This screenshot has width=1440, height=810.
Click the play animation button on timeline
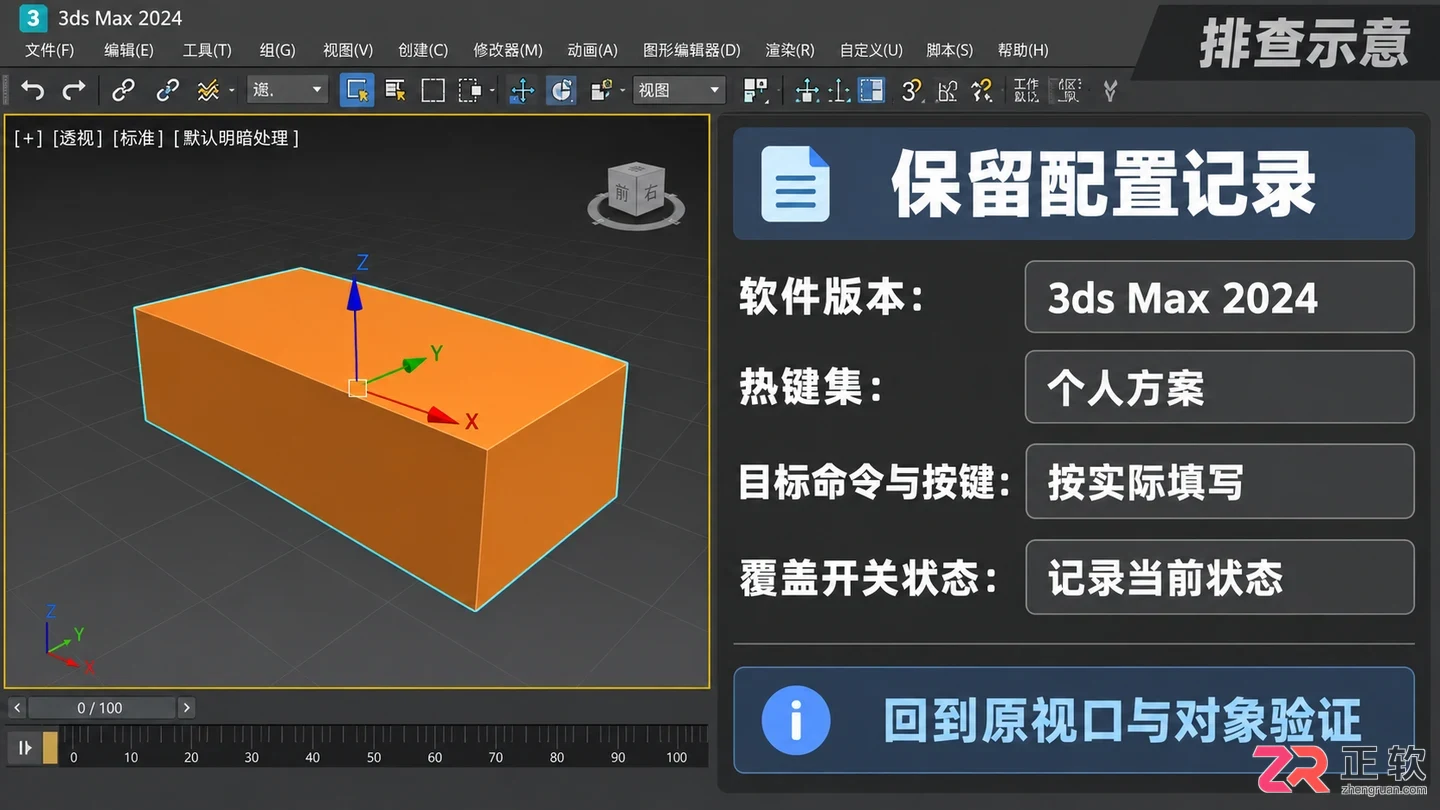click(24, 748)
